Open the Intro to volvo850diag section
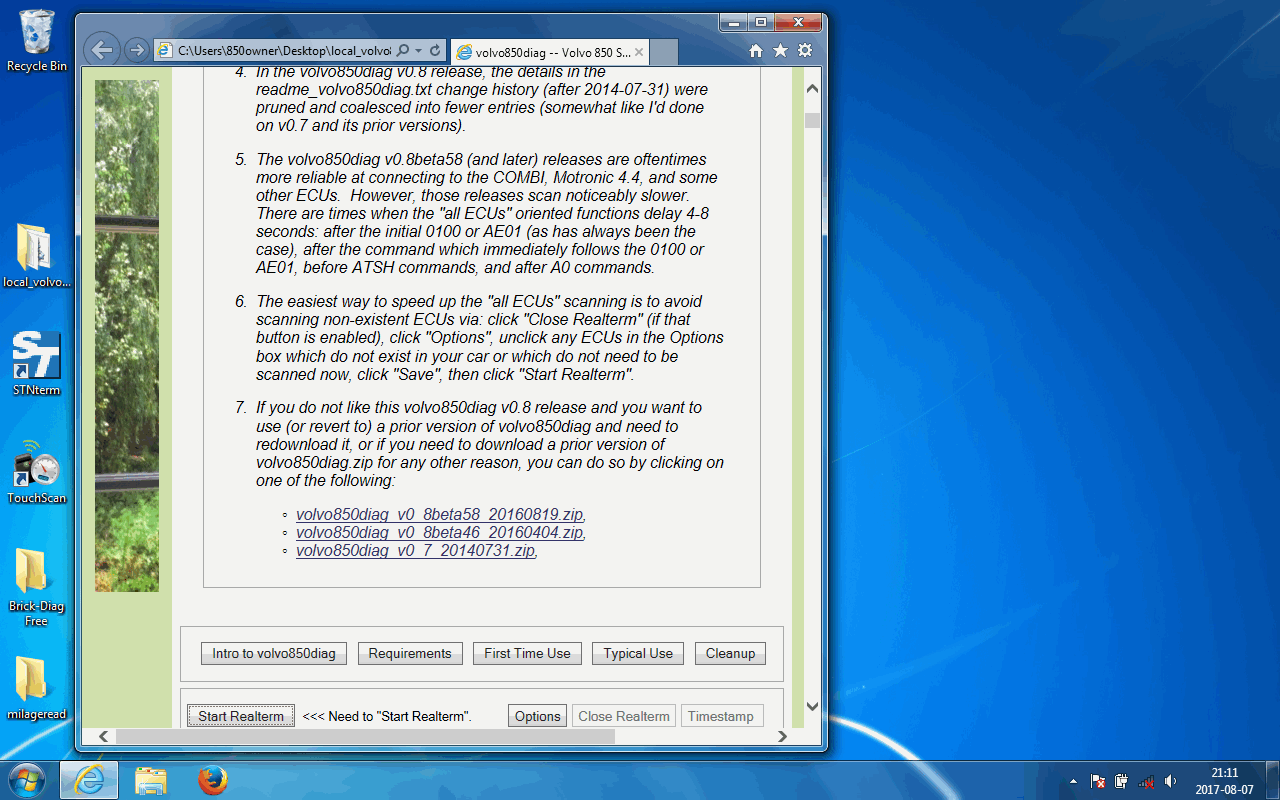 point(274,653)
